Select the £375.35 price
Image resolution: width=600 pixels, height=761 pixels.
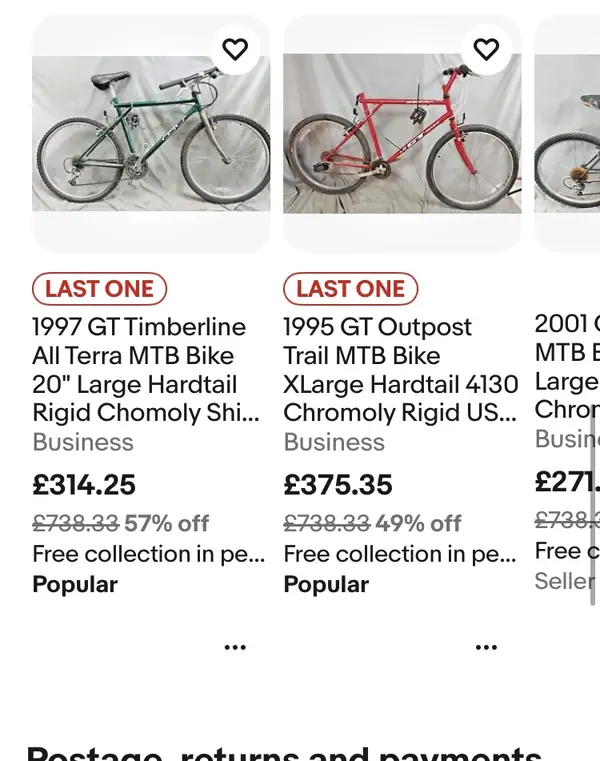point(338,485)
